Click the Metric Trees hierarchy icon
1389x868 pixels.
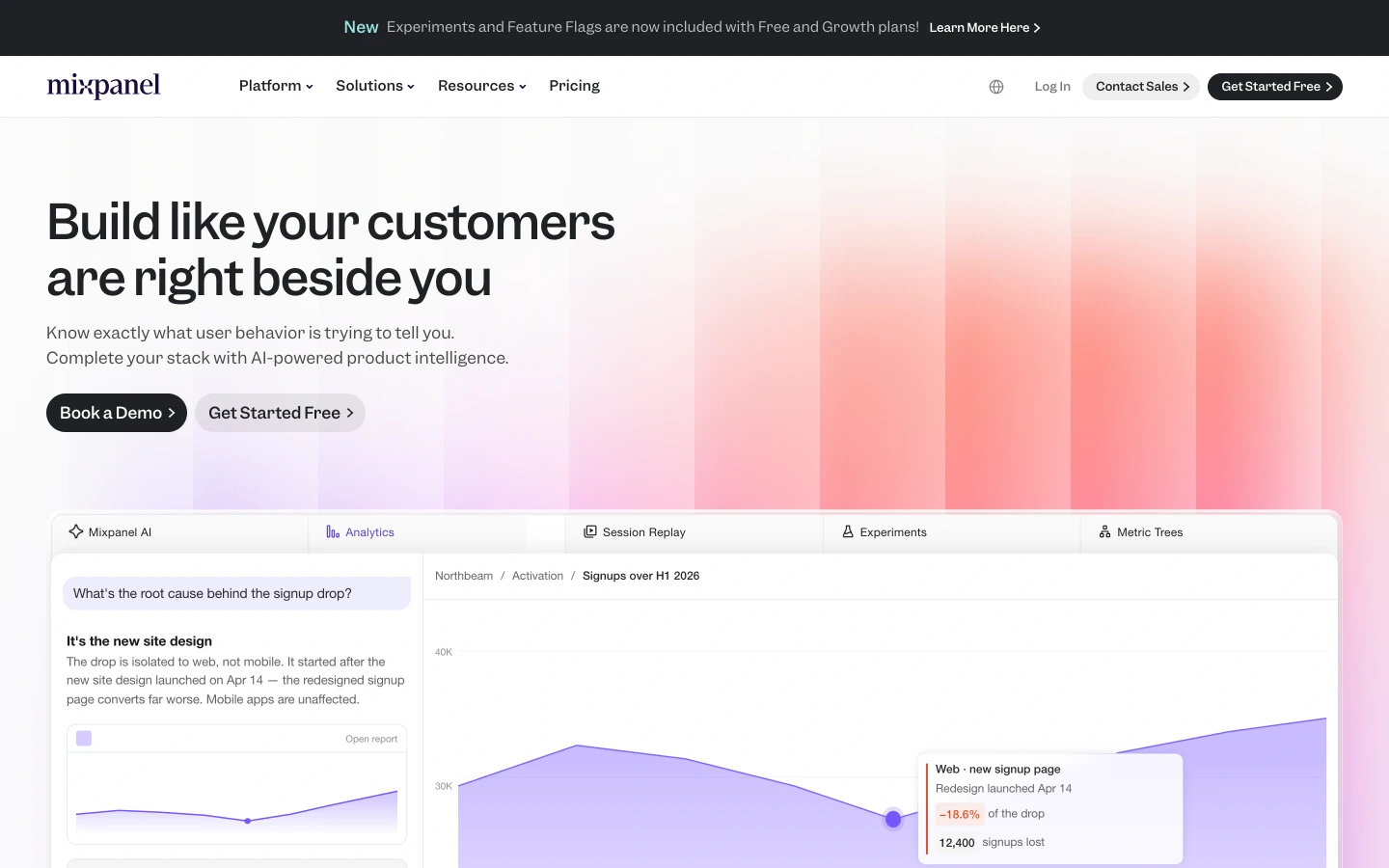(x=1105, y=531)
